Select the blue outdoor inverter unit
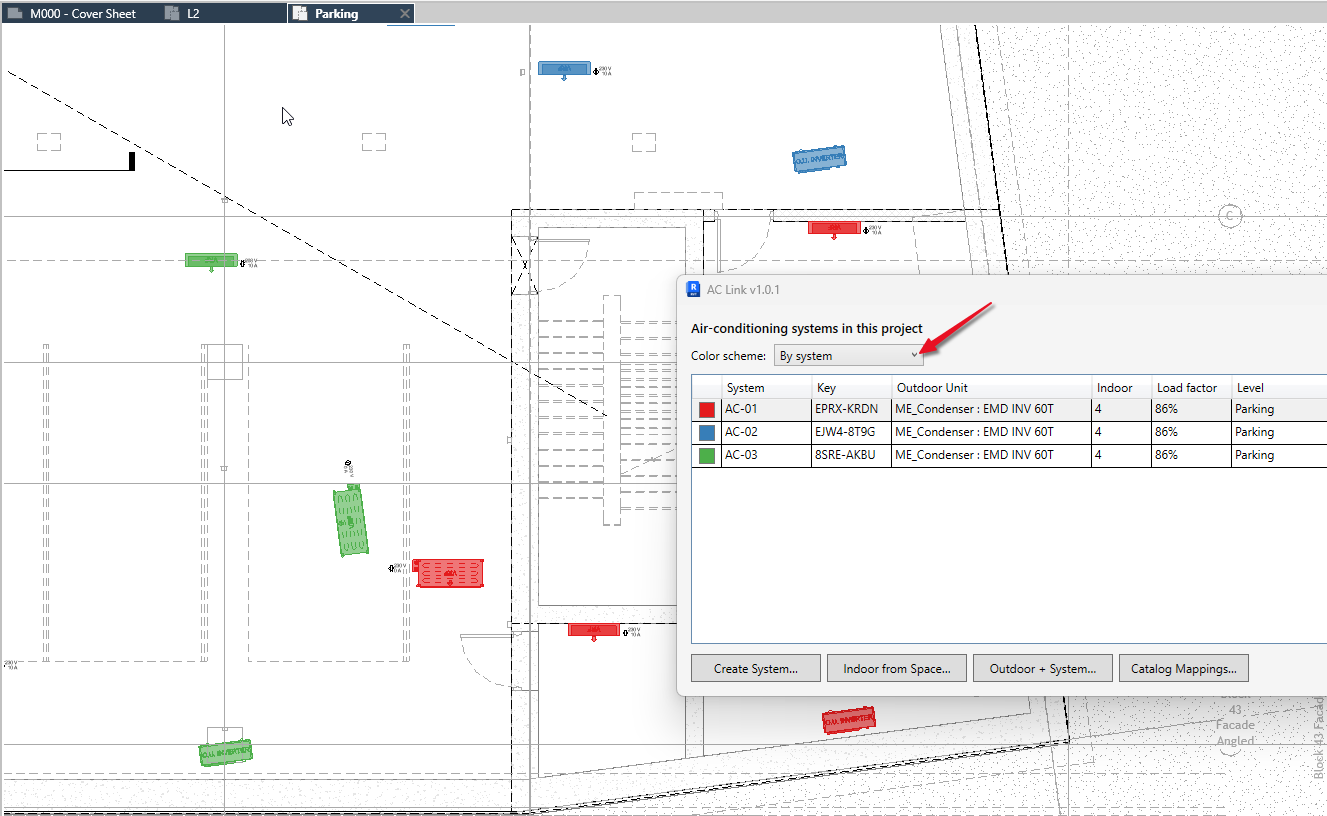Image resolution: width=1327 pixels, height=816 pixels. pos(820,159)
